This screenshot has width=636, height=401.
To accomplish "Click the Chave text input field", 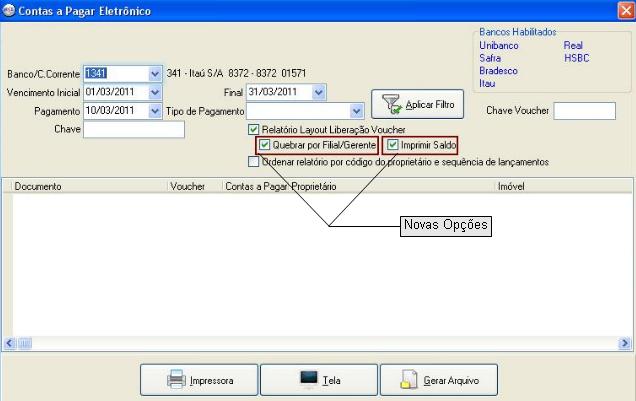I will (120, 129).
